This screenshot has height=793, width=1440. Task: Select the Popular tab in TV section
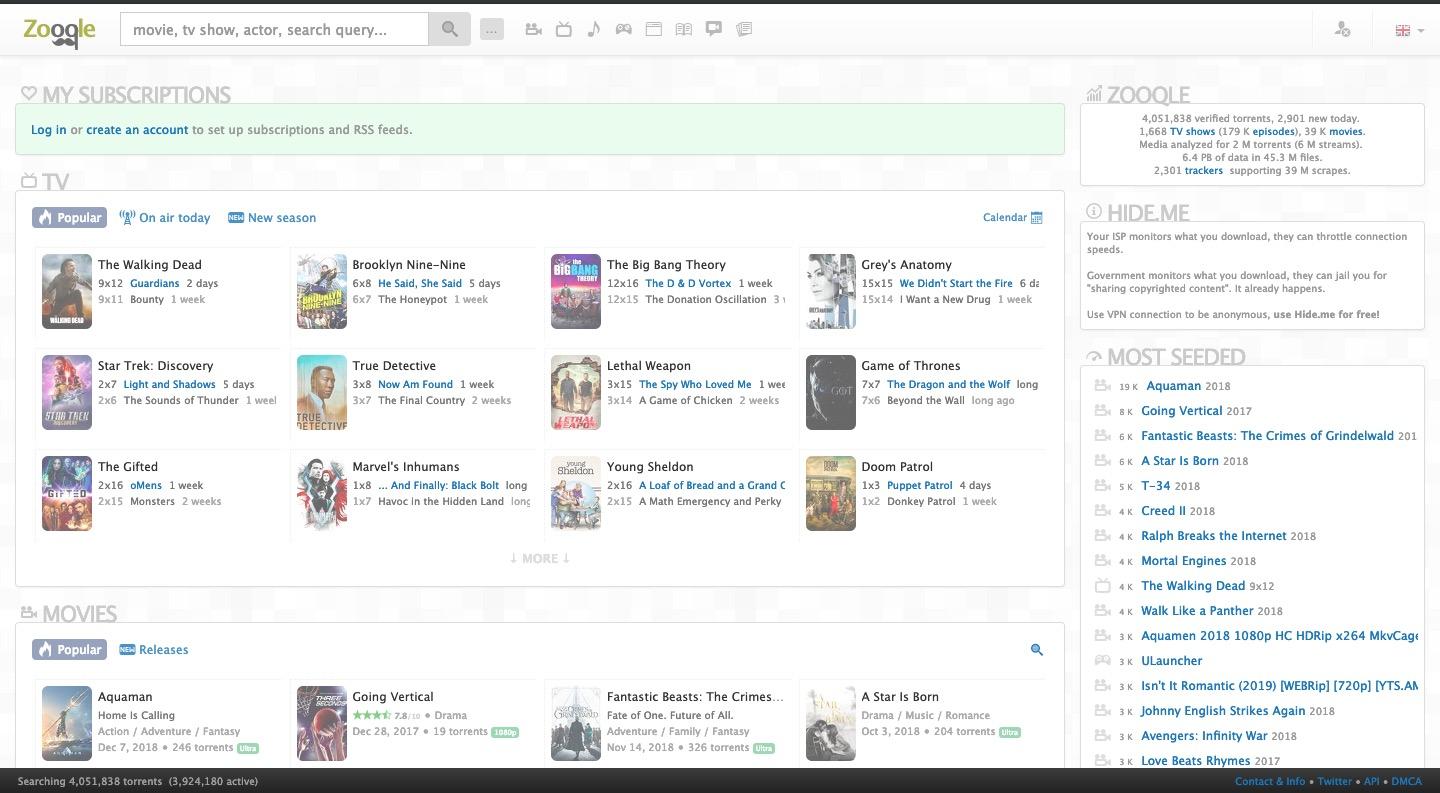pyautogui.click(x=69, y=217)
